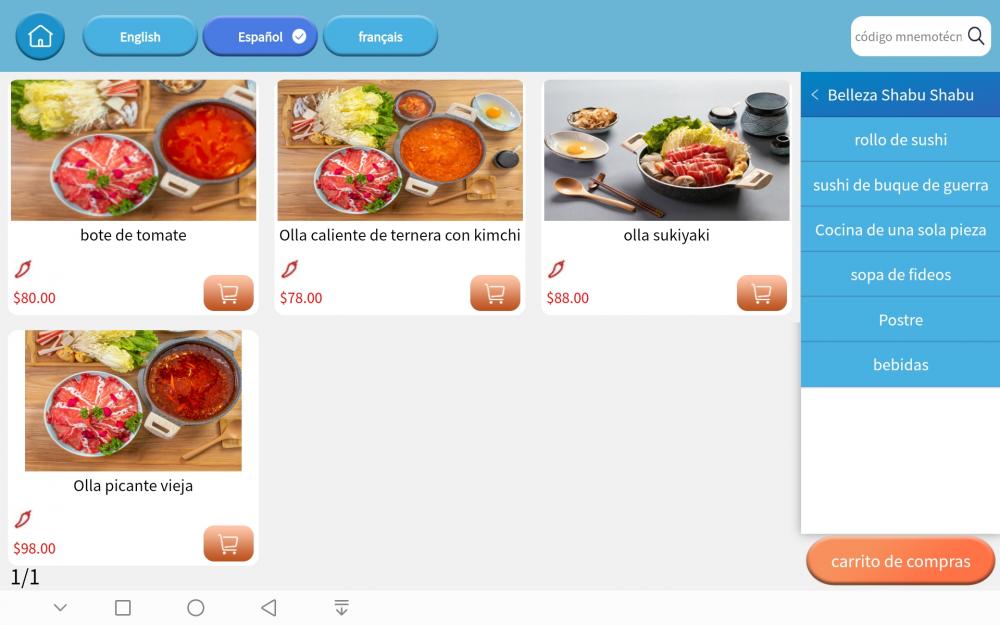Add Olla caliente de ternera con kimchi to cart

495,293
